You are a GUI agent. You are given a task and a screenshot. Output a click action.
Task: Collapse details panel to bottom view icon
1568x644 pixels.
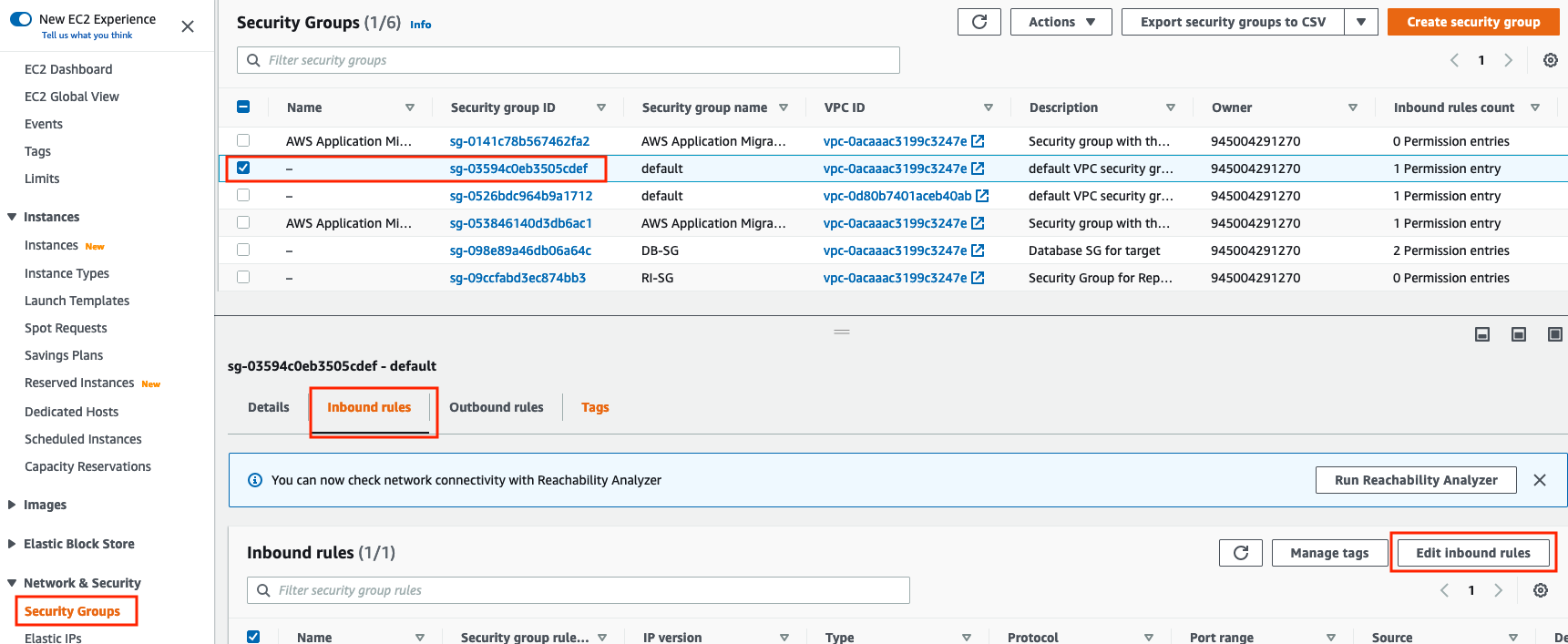(1482, 334)
